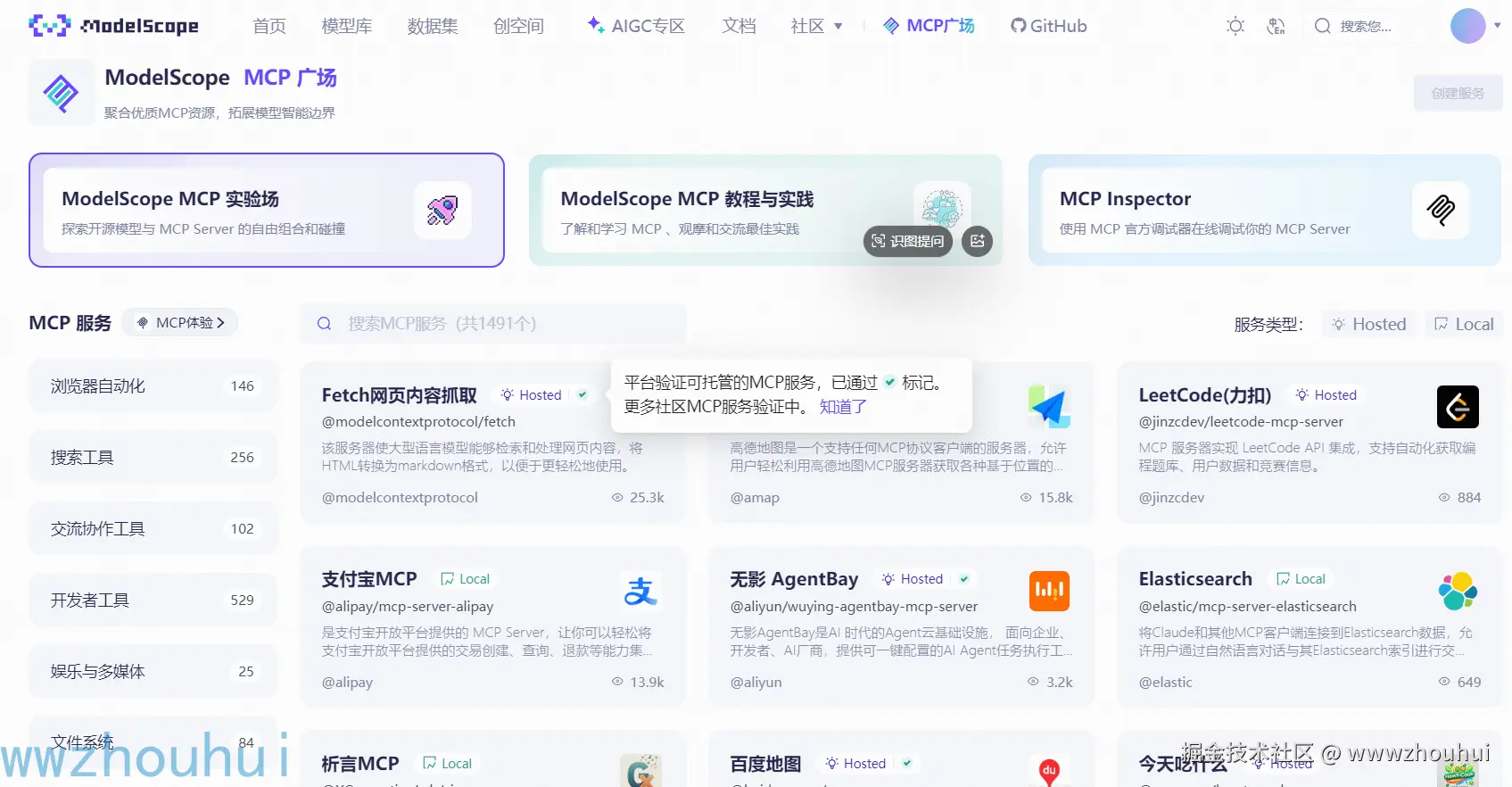The image size is (1512, 787).
Task: Select the 交流协作工具 category
Action: click(x=153, y=528)
